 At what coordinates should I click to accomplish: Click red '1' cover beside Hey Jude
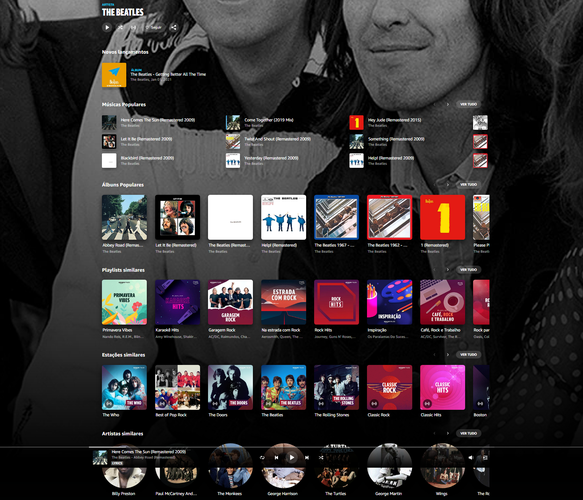[x=356, y=123]
